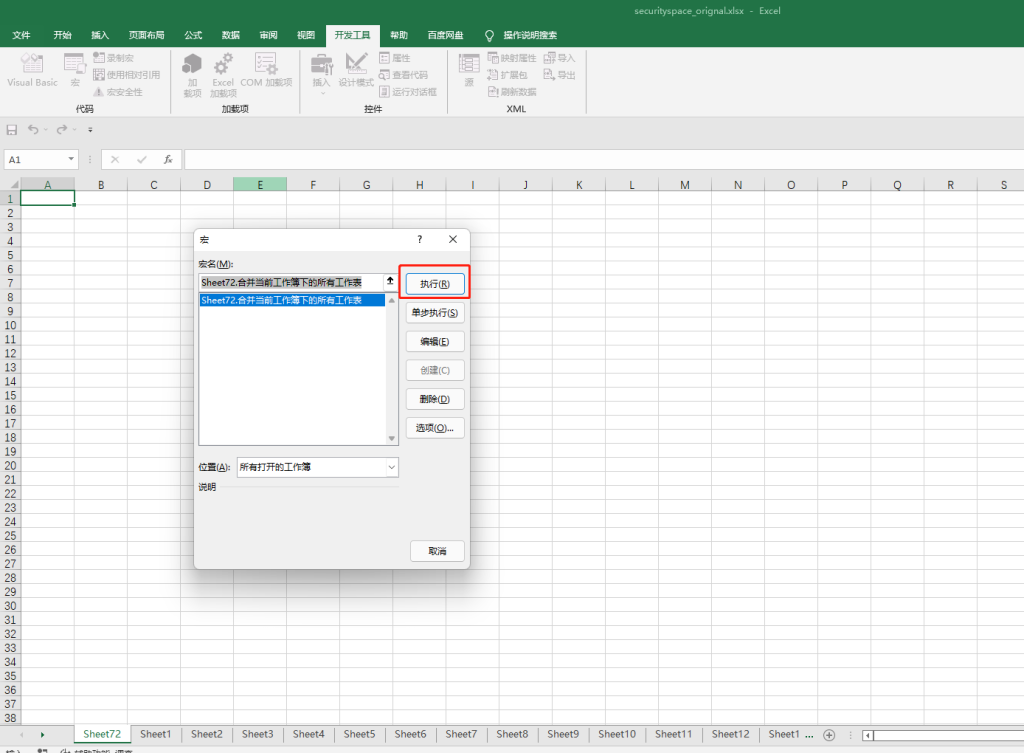1024x753 pixels.
Task: Click XML Refresh Data
Action: pyautogui.click(x=512, y=92)
